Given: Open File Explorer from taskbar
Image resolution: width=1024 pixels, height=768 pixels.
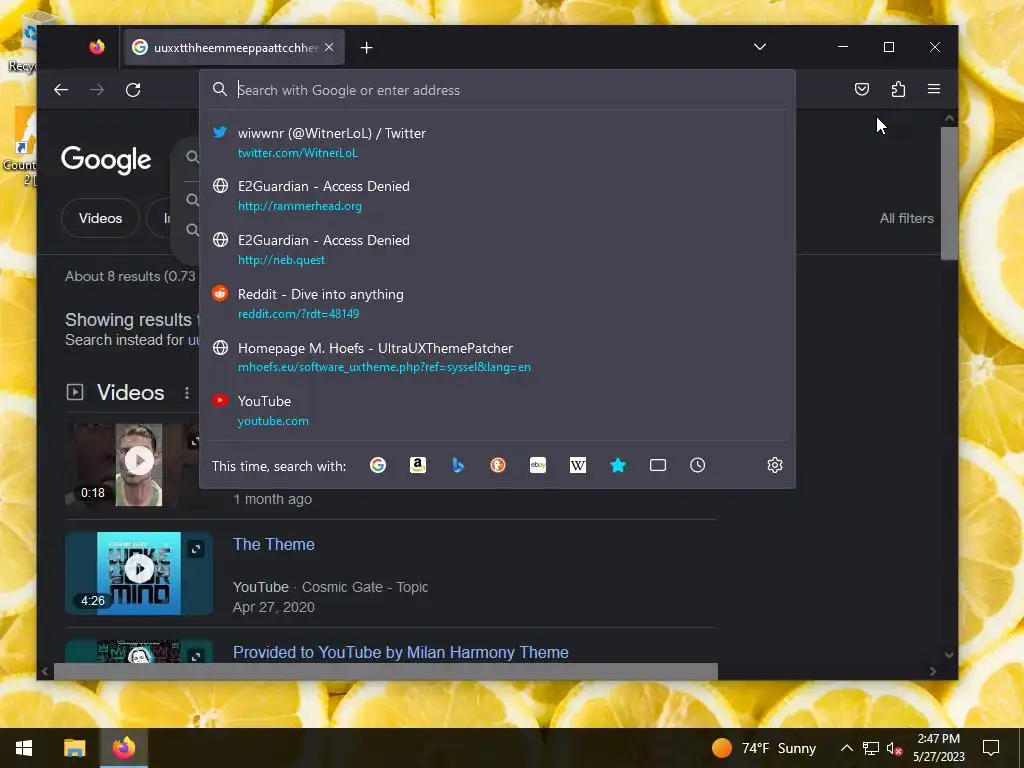Looking at the screenshot, I should coord(74,748).
